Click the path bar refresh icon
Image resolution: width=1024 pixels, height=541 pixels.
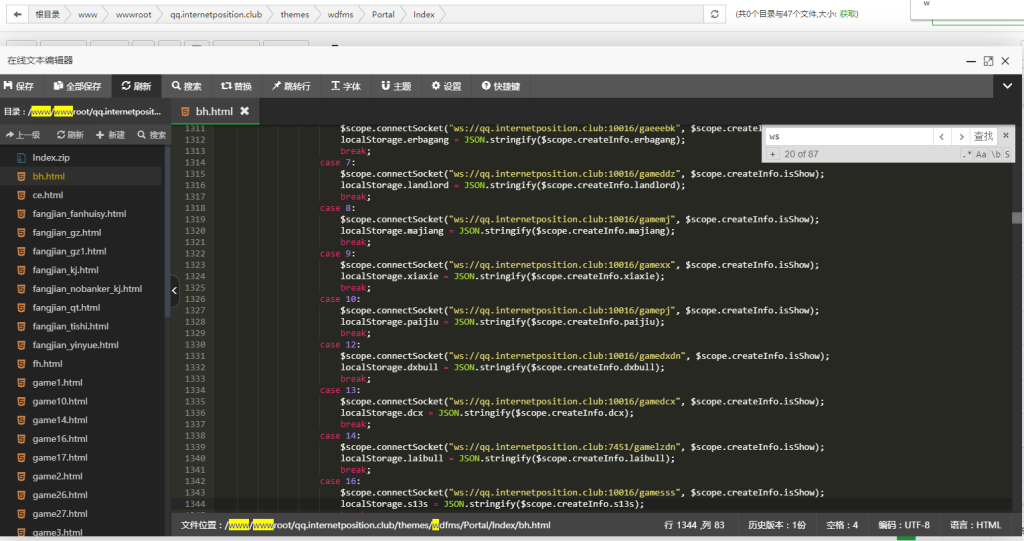(x=715, y=14)
